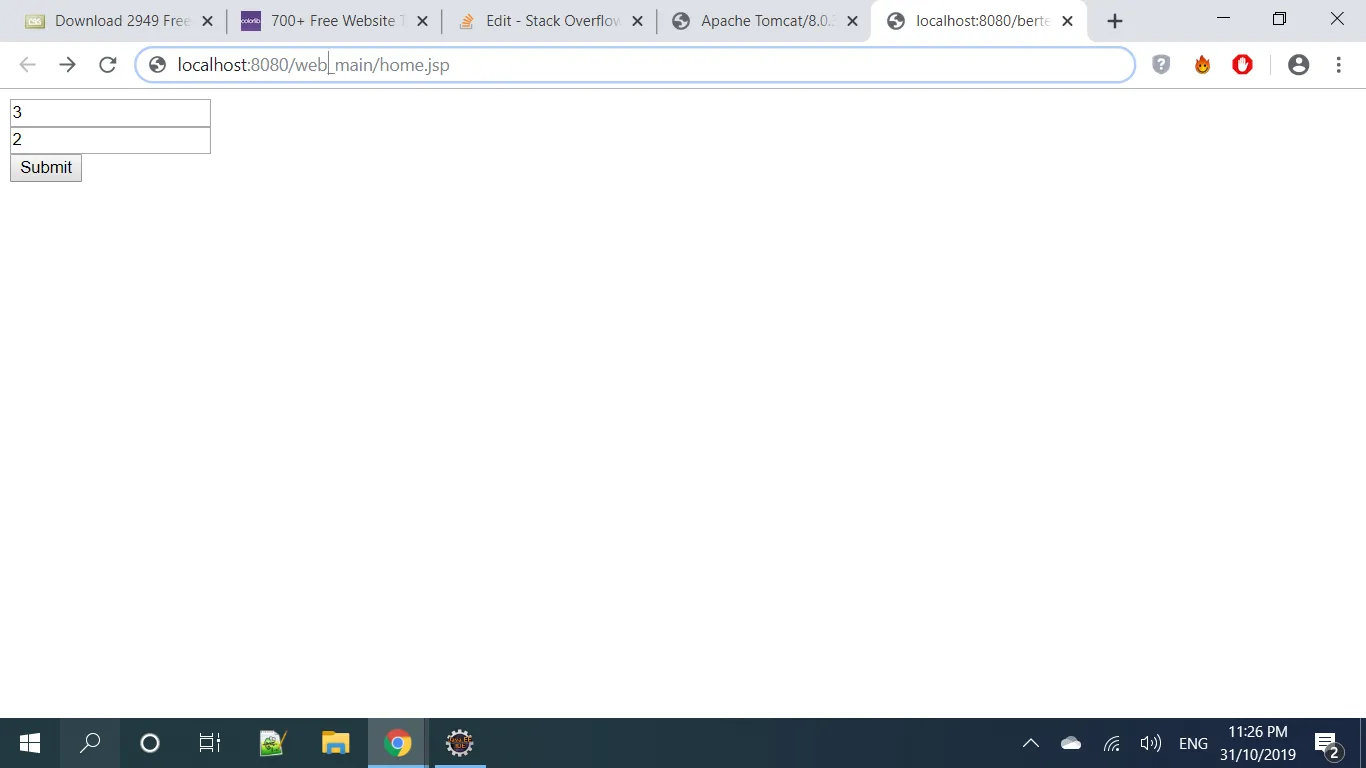Open Cortana circle on the taskbar
Screen dimensions: 1366x768
coord(150,743)
